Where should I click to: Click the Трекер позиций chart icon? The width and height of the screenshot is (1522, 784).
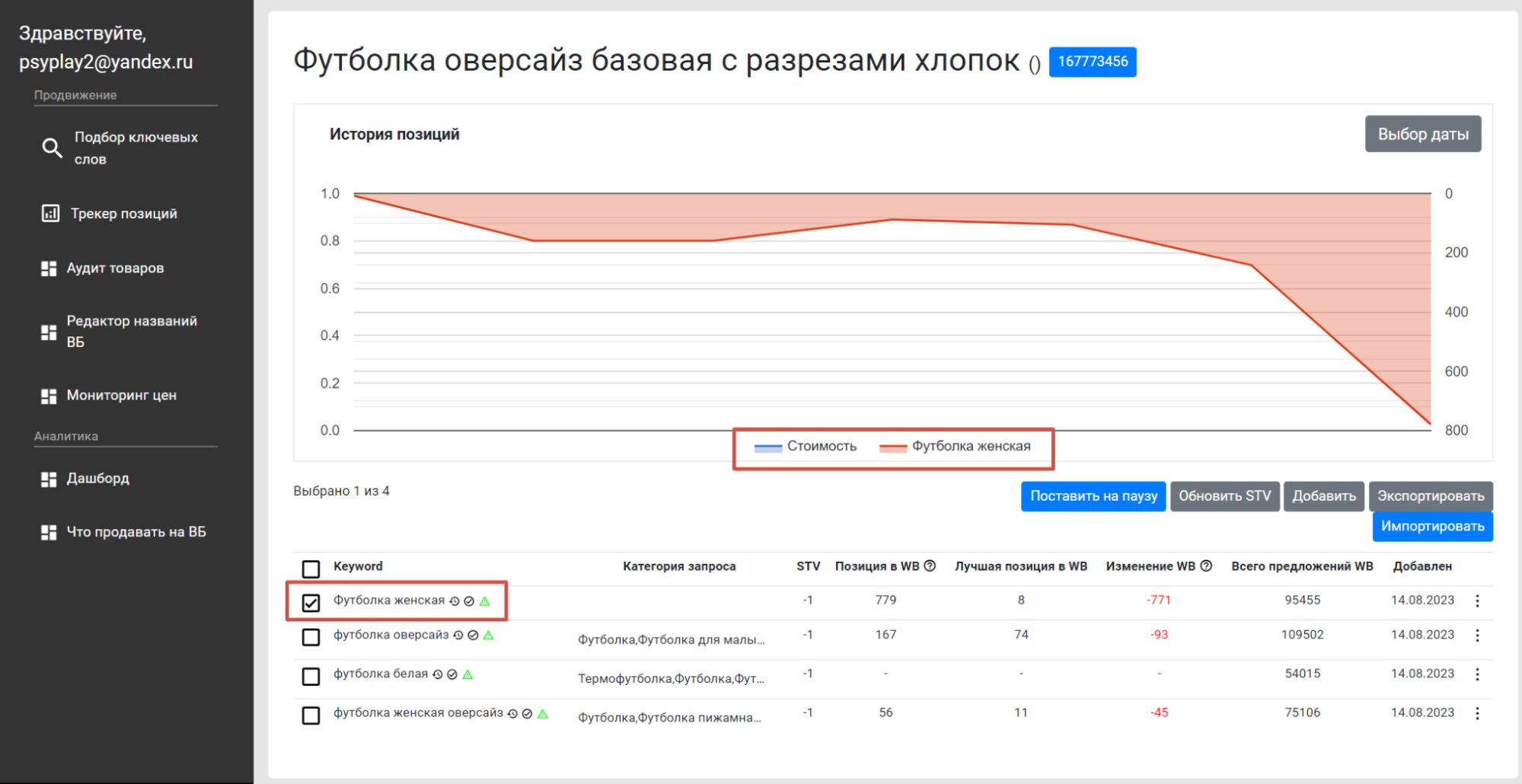(x=50, y=213)
